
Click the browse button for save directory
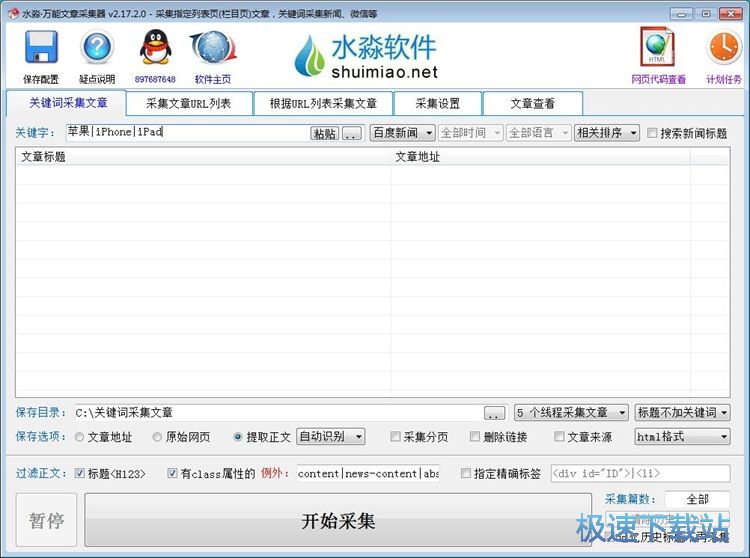[494, 413]
